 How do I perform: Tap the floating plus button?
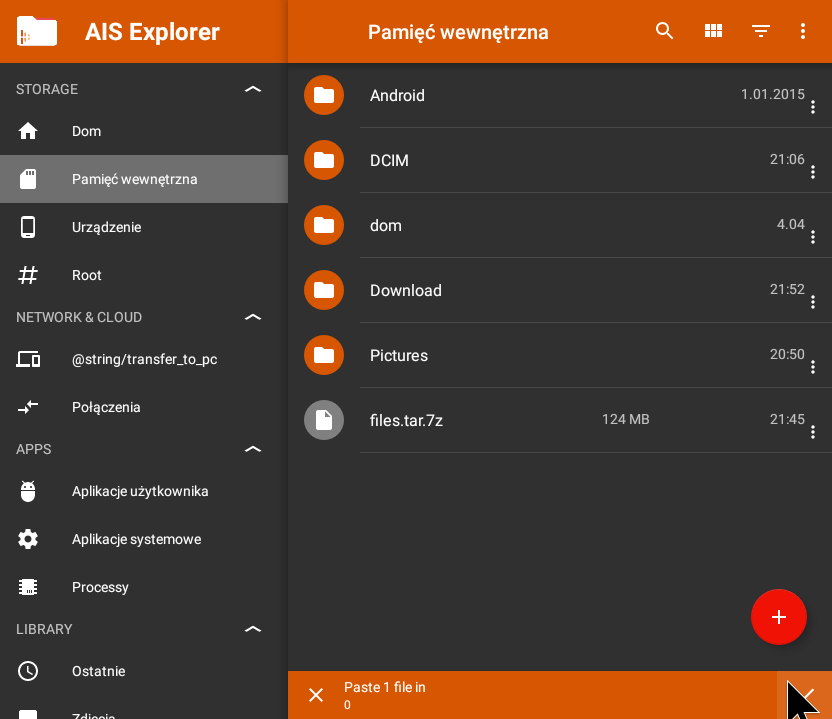[779, 617]
